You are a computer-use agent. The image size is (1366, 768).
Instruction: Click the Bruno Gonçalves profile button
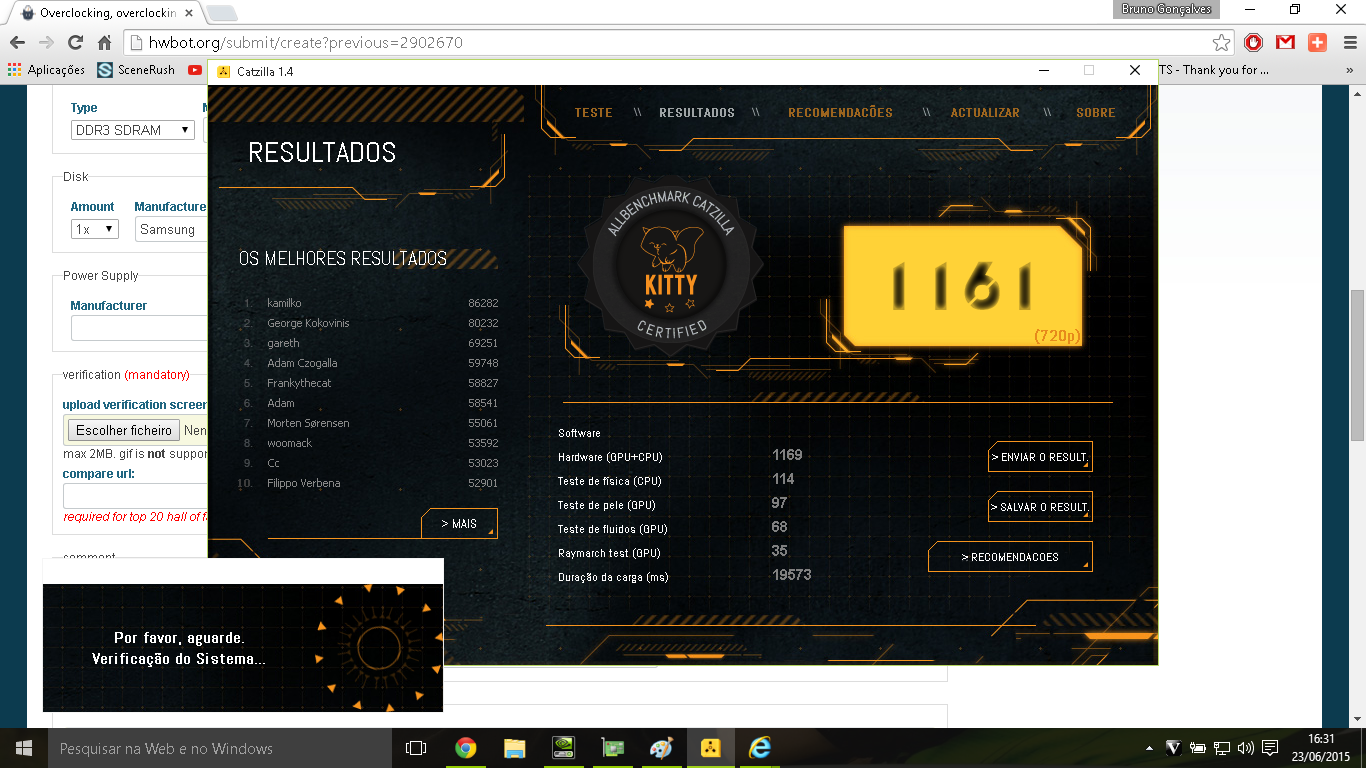(x=1168, y=9)
